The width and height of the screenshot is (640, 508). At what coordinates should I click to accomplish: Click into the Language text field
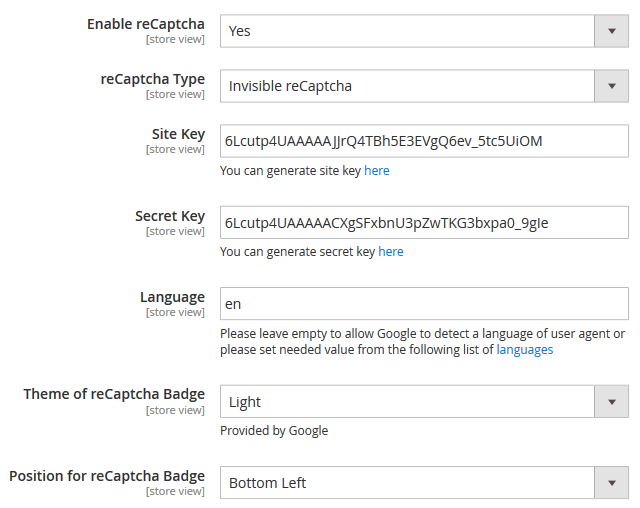tap(424, 304)
